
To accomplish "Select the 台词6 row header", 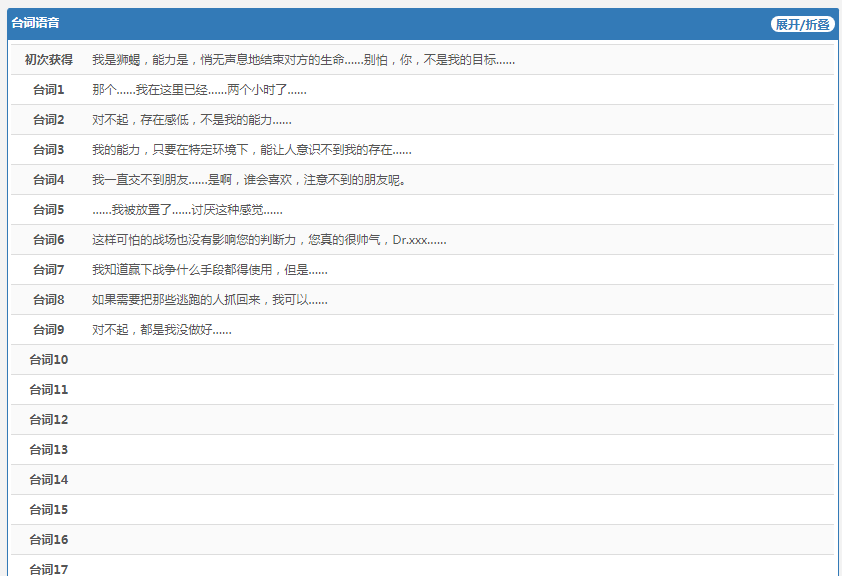I will [48, 240].
